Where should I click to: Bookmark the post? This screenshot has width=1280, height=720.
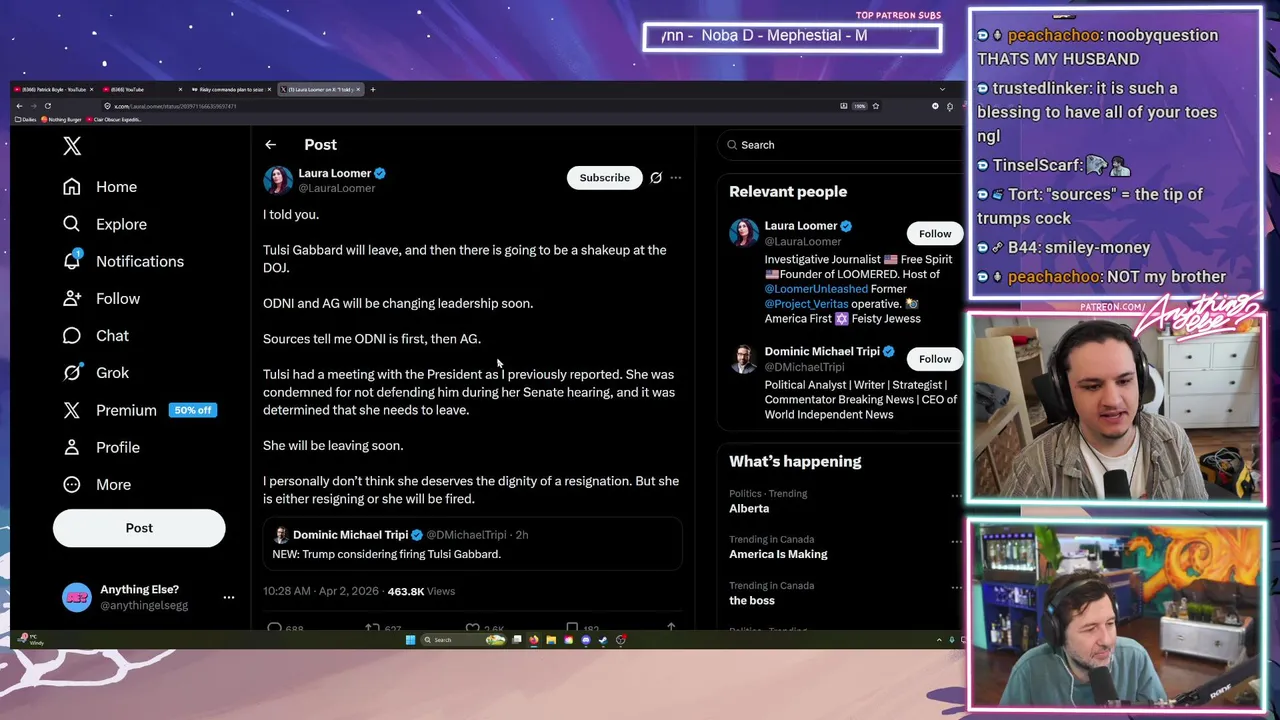click(x=572, y=629)
